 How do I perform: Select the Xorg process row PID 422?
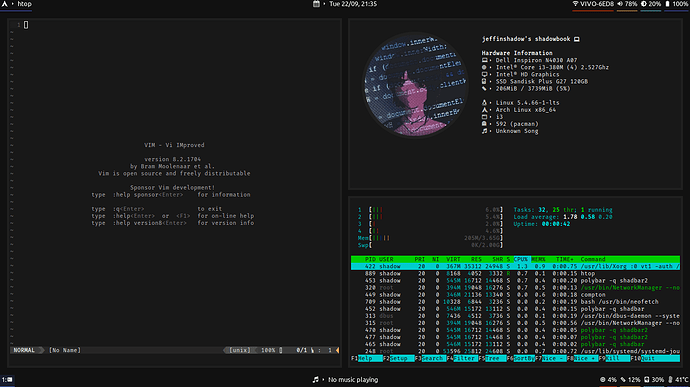515,266
